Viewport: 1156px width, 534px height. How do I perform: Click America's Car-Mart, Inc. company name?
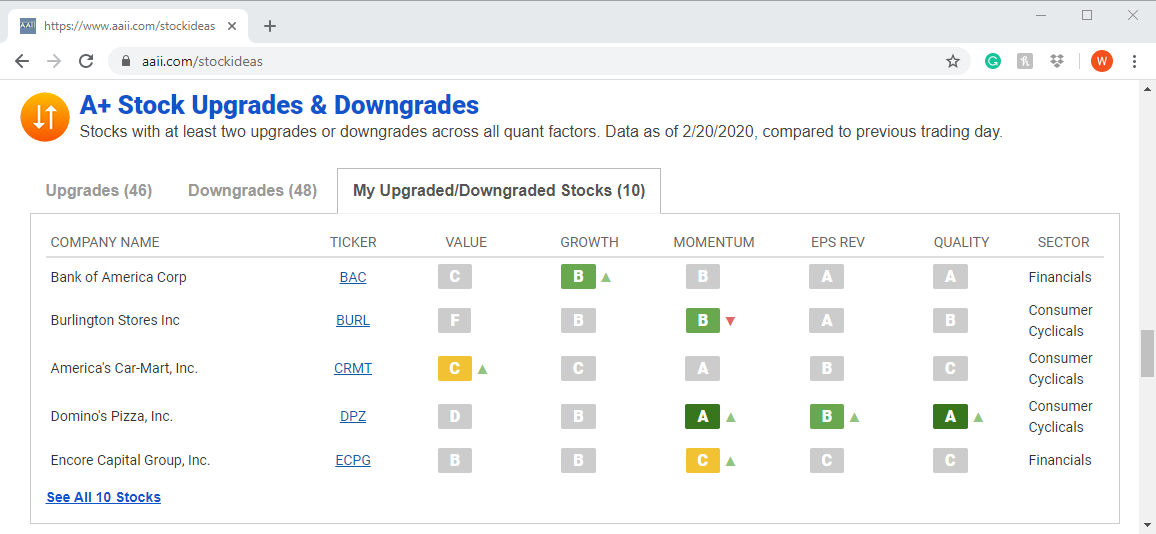[x=124, y=368]
